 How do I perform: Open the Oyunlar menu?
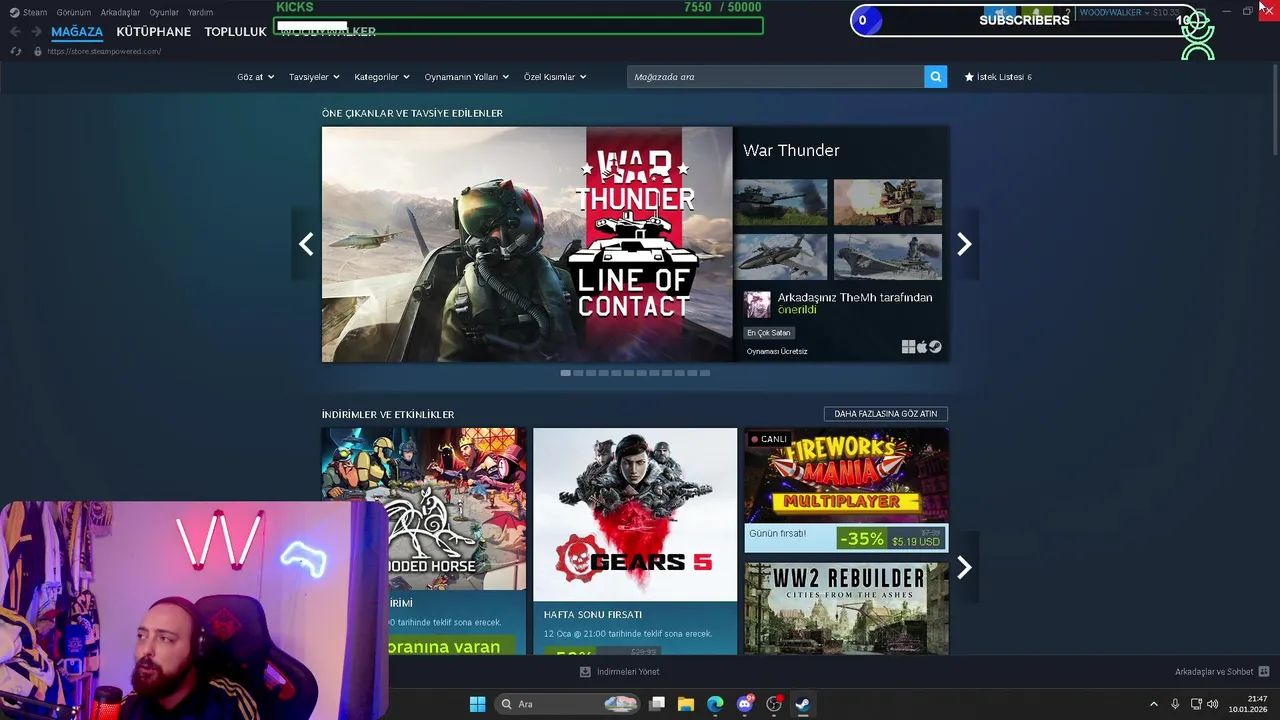164,12
